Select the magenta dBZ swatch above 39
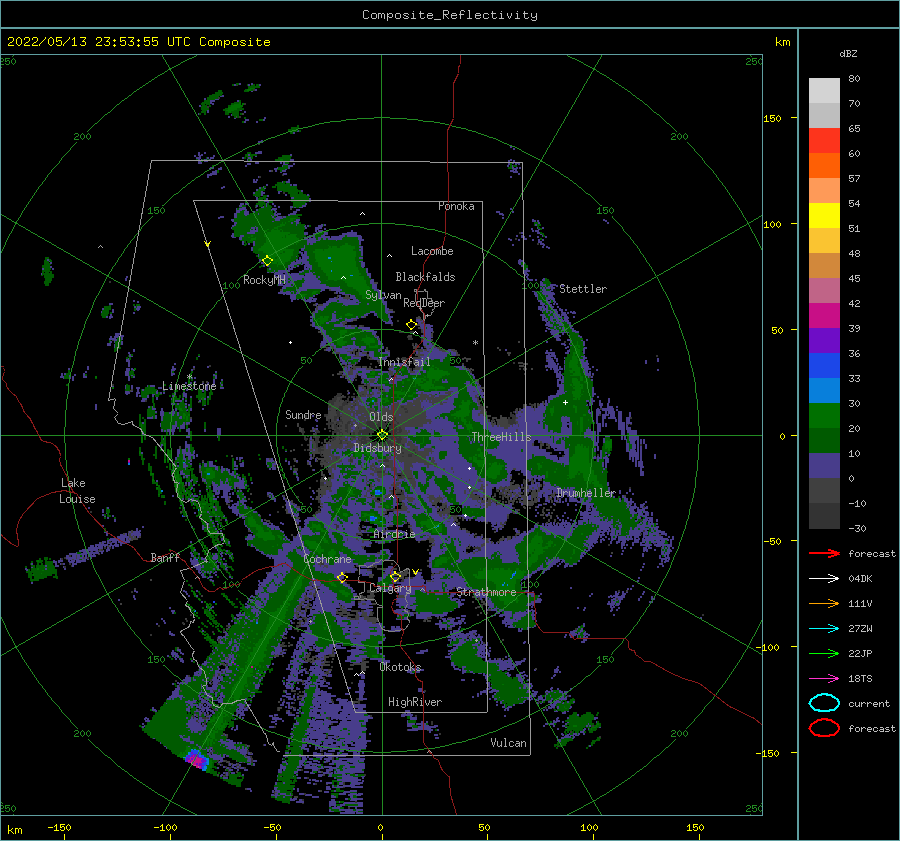The image size is (900, 841). click(x=824, y=316)
